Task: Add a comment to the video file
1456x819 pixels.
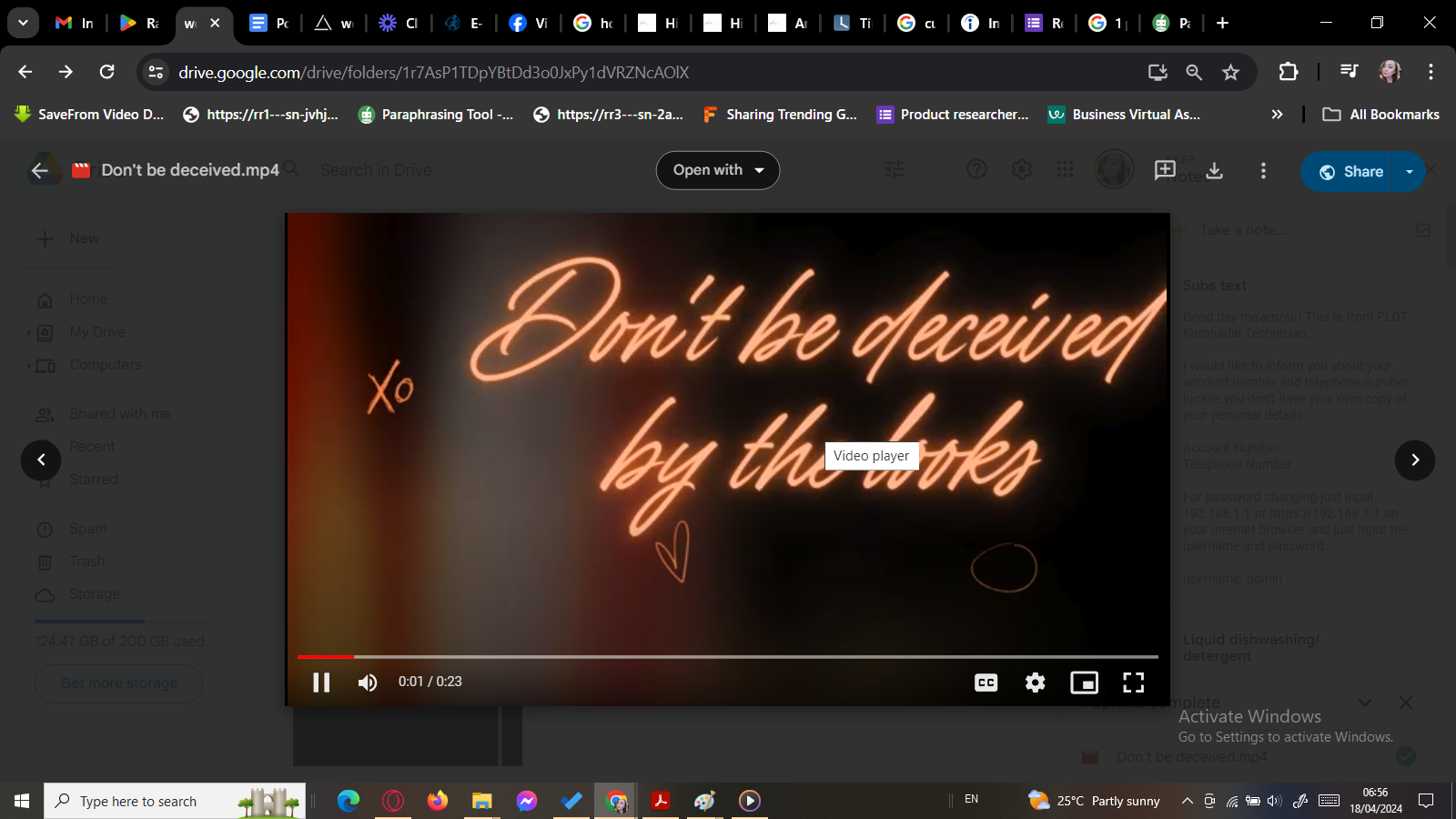Action: coord(1165,170)
